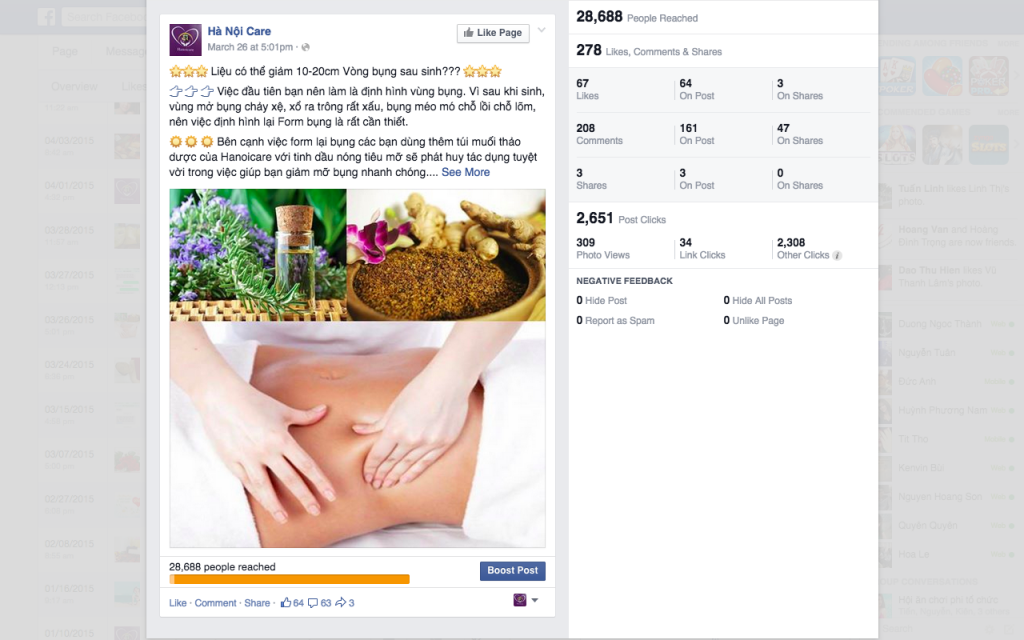Screen dimensions: 1024x640
Task: Click the Boost Post button
Action: pyautogui.click(x=513, y=571)
